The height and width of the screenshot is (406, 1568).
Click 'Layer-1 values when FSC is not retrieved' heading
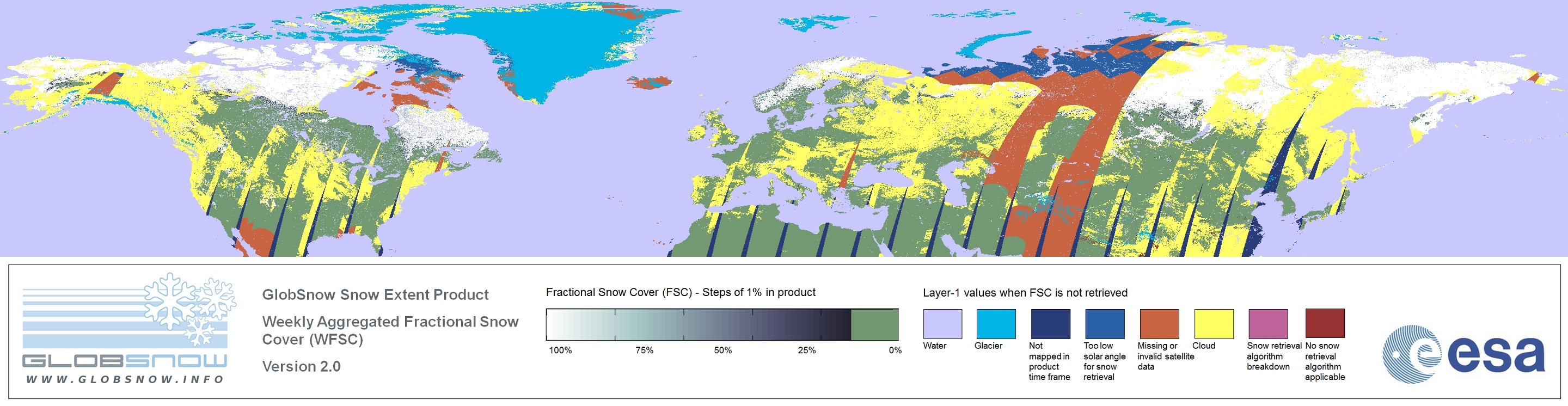(1025, 293)
